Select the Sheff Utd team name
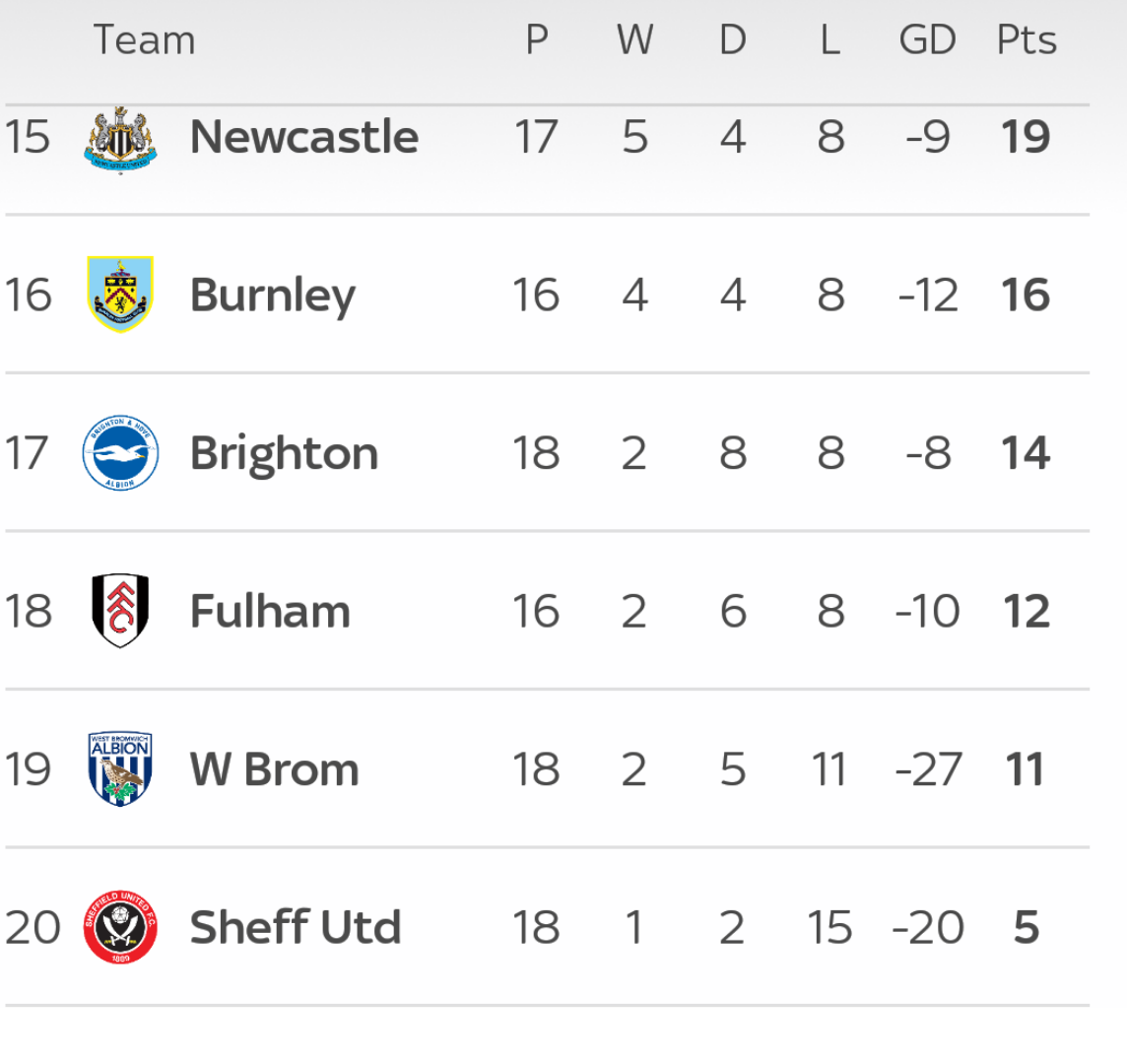Image resolution: width=1127 pixels, height=1064 pixels. [296, 927]
